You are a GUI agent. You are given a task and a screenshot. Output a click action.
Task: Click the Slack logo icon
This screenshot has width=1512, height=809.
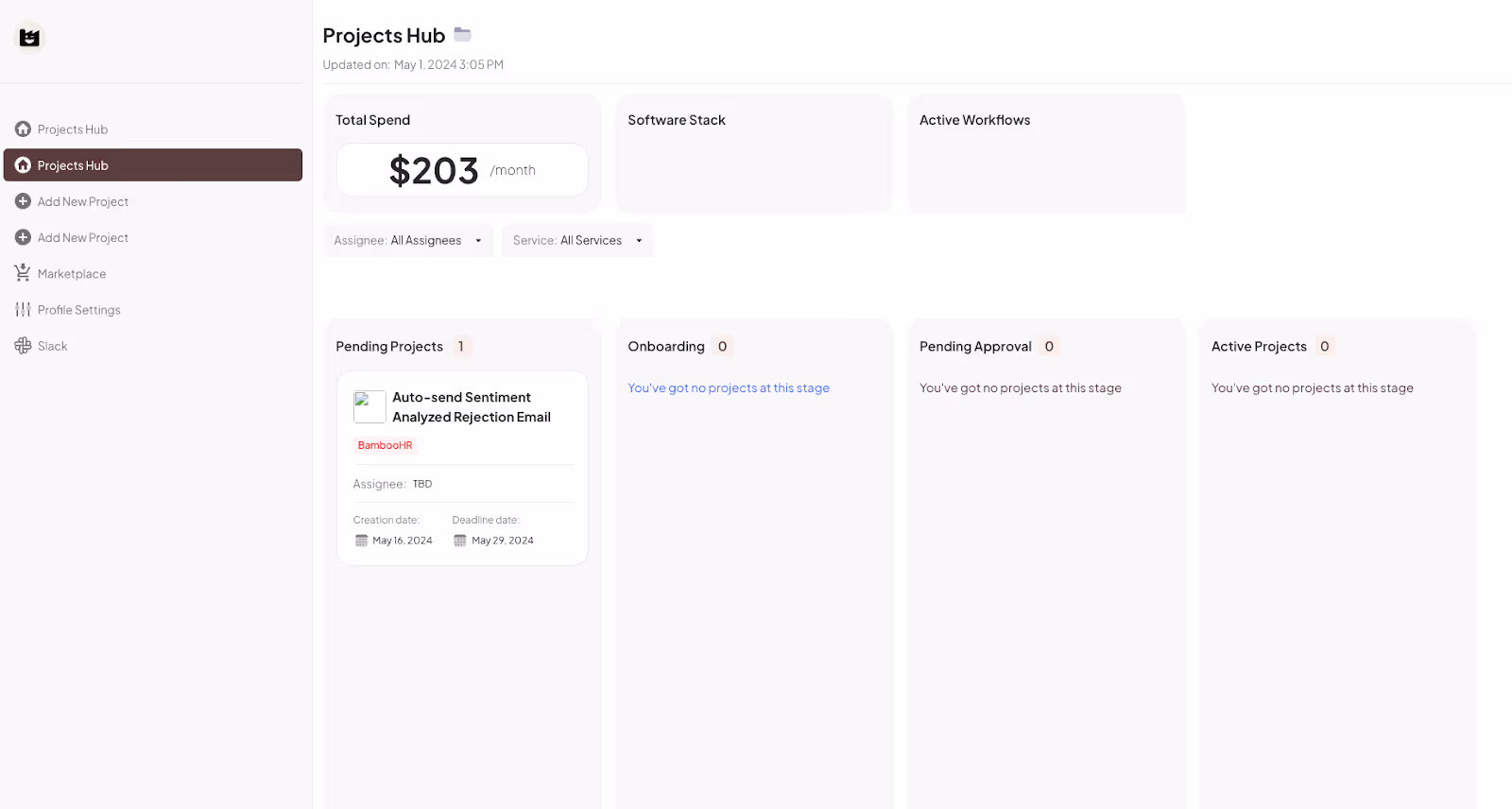click(23, 346)
